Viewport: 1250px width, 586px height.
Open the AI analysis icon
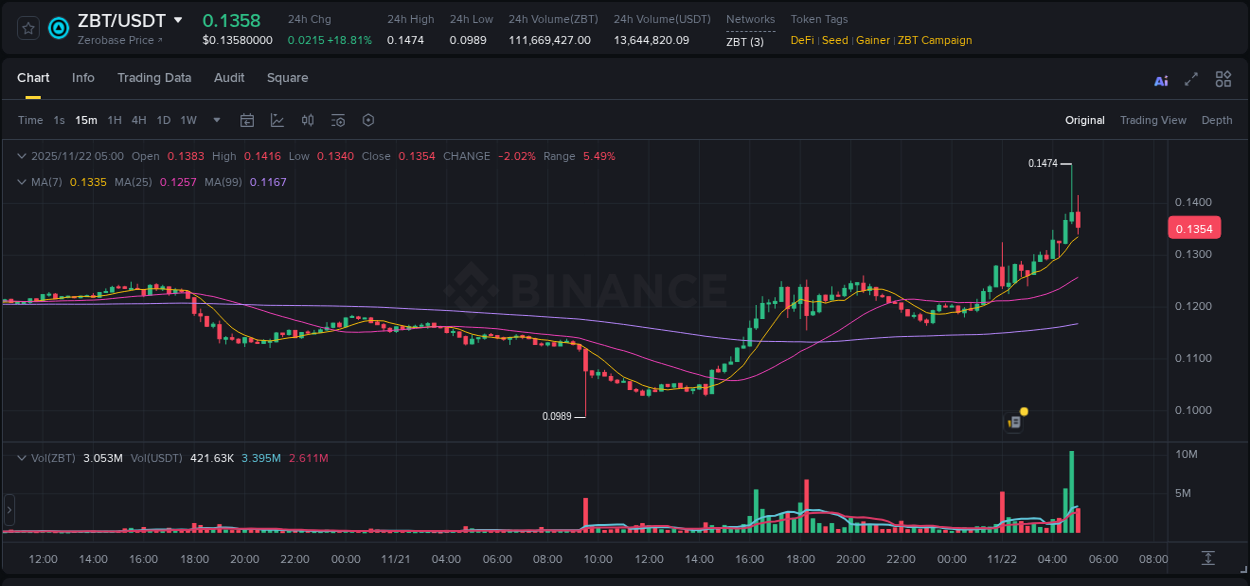coord(1160,79)
